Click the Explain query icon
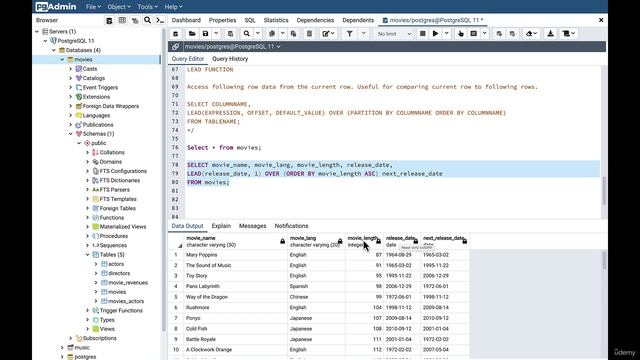Image resolution: width=640 pixels, height=360 pixels. 461,34
